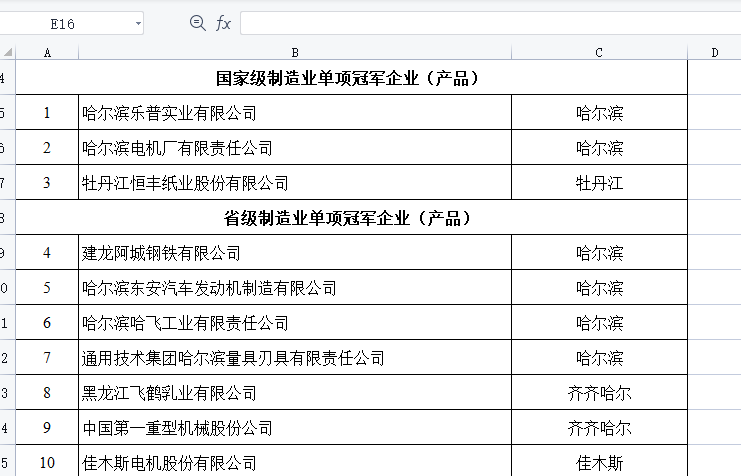
Task: Select cell 中国第一重型机械股份公司
Action: coord(295,427)
